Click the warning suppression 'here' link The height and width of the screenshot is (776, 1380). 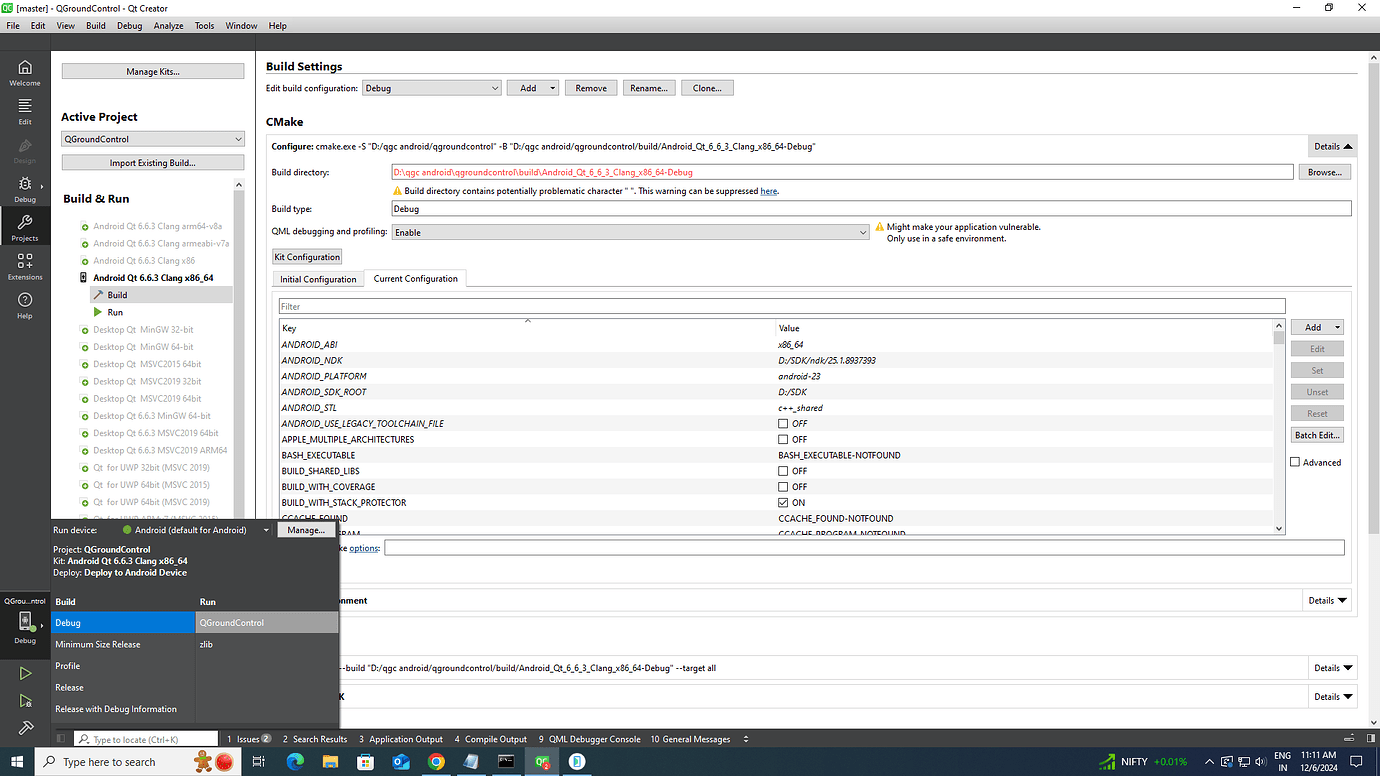pyautogui.click(x=768, y=190)
